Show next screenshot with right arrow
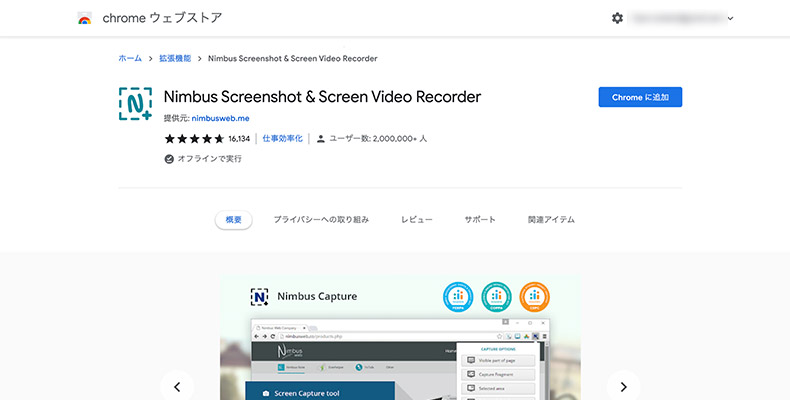The height and width of the screenshot is (400, 790). (623, 386)
